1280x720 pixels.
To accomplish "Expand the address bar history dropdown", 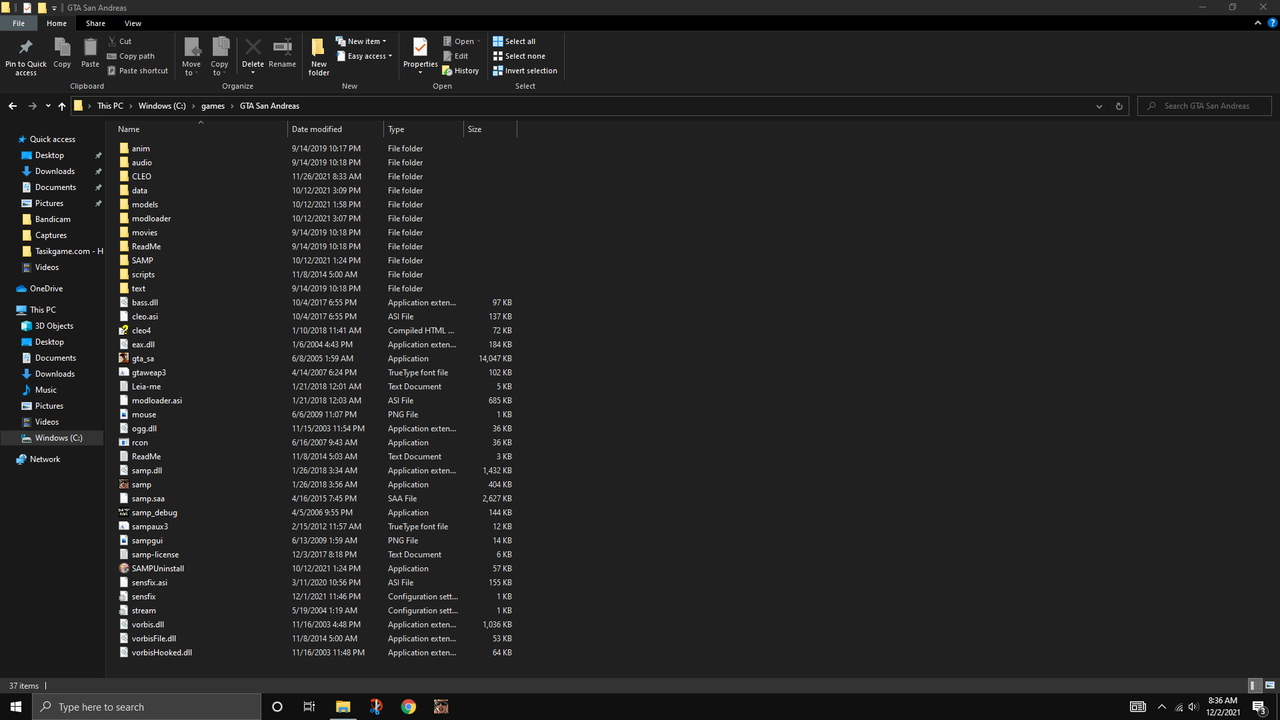I will pos(1099,106).
